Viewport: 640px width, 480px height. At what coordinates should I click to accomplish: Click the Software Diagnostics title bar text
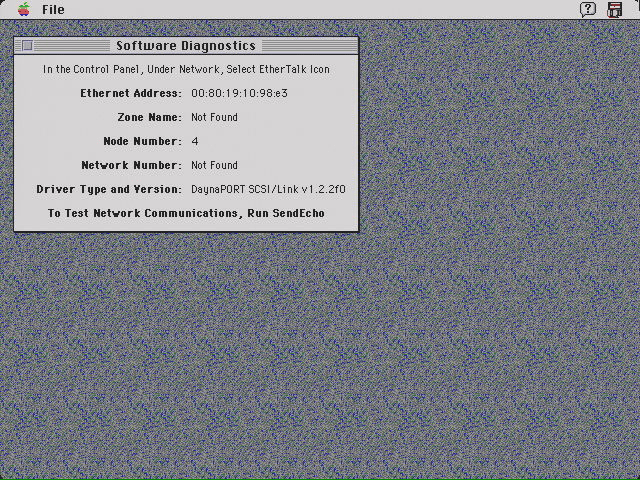tap(186, 45)
